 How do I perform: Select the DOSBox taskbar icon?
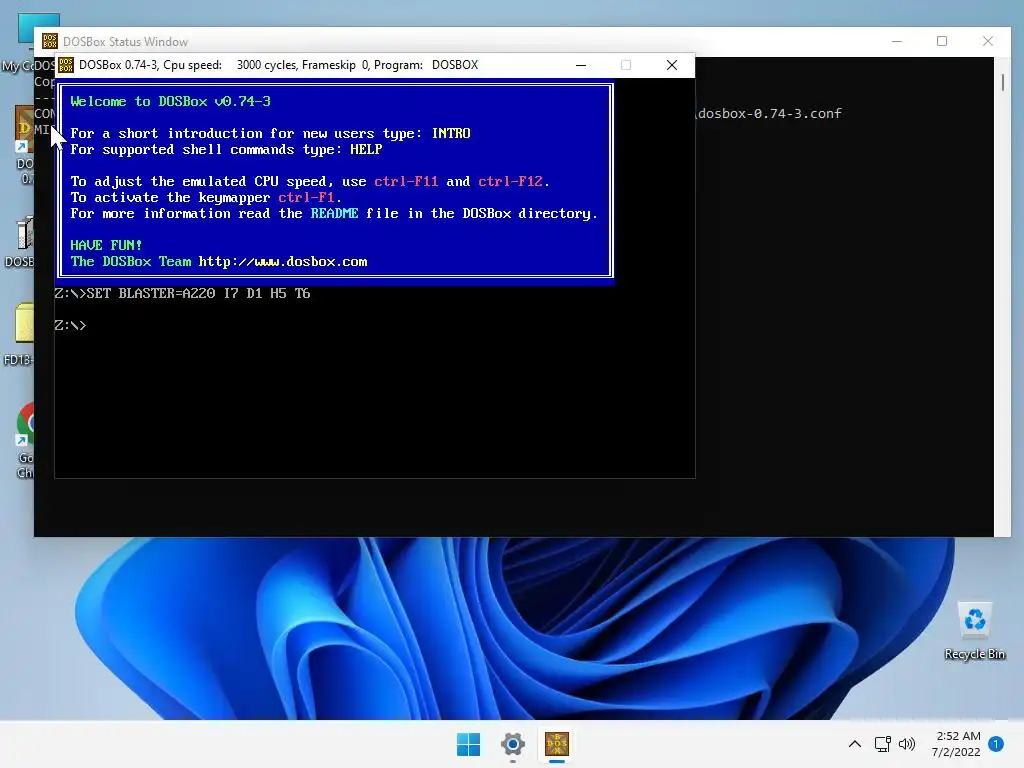(557, 744)
